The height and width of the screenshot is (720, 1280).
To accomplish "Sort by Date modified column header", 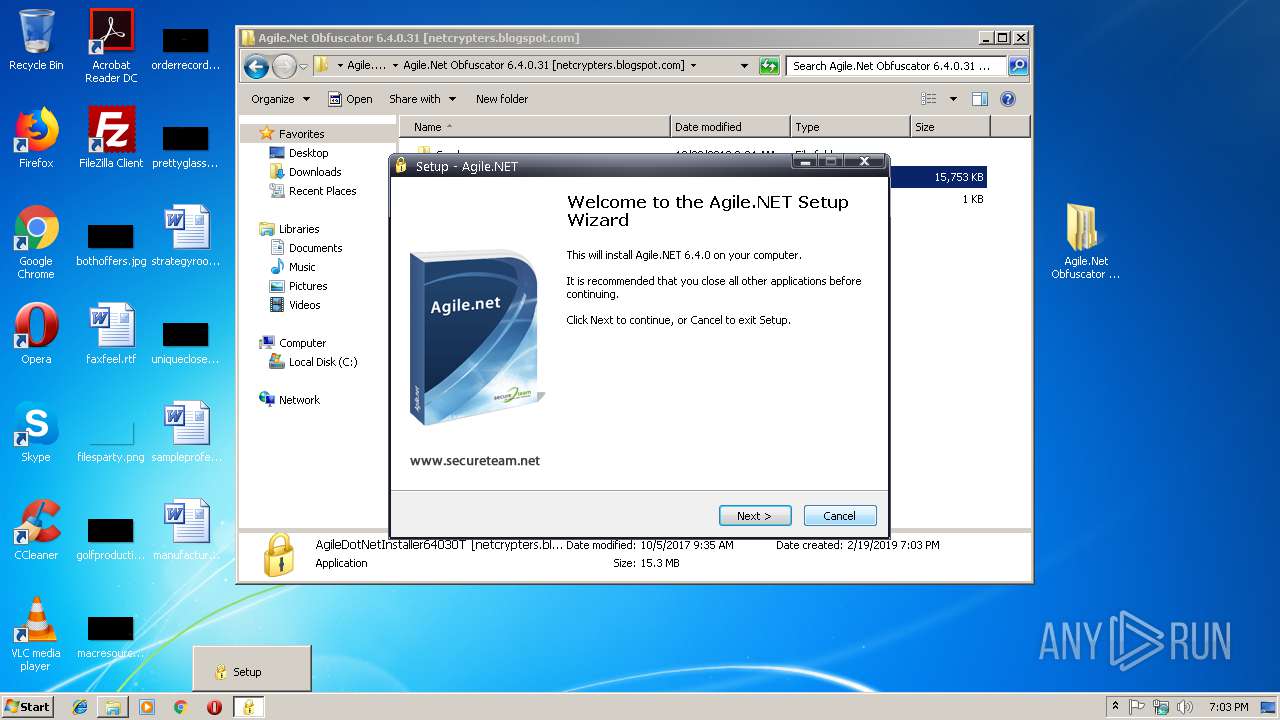I will (730, 127).
